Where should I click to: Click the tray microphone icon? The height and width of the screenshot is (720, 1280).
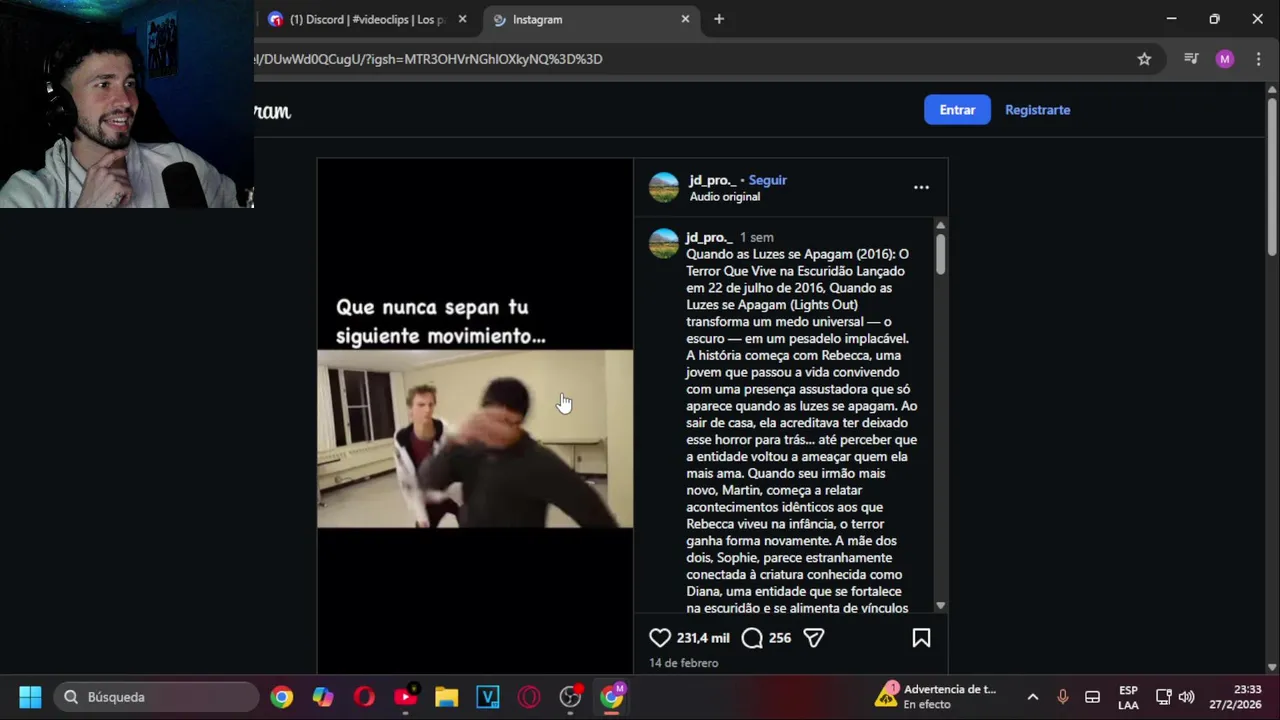[x=1063, y=697]
